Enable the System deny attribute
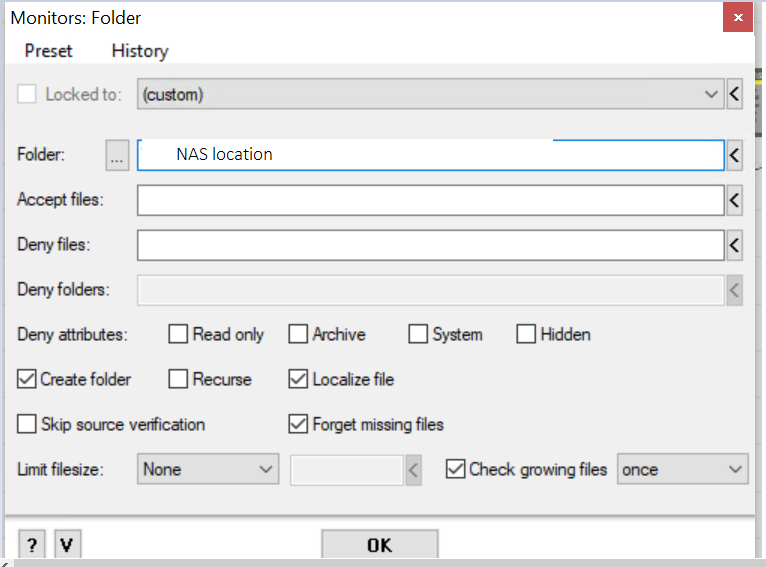This screenshot has height=567, width=766. pyautogui.click(x=418, y=335)
